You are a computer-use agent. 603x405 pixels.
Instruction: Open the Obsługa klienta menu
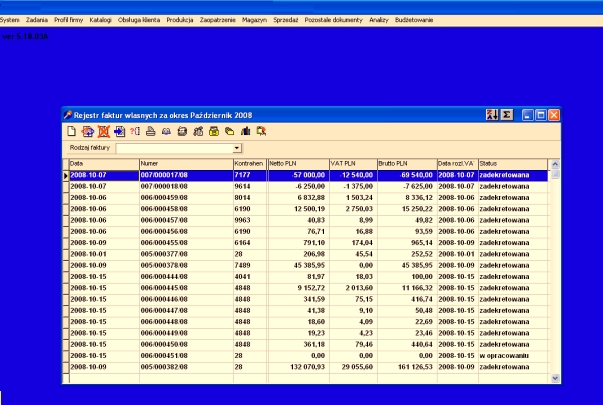click(x=139, y=20)
